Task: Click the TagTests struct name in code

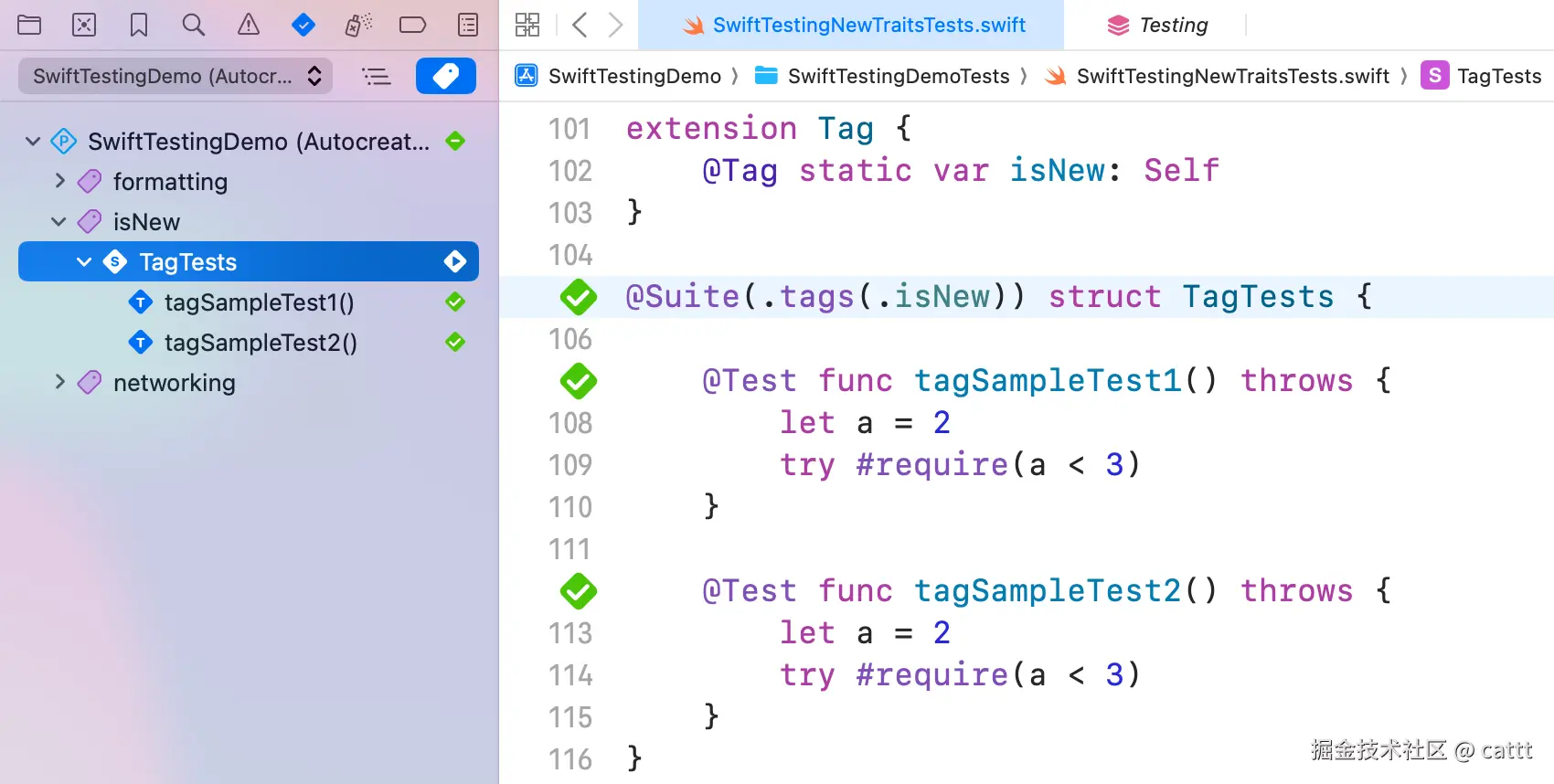Action: pyautogui.click(x=1258, y=297)
